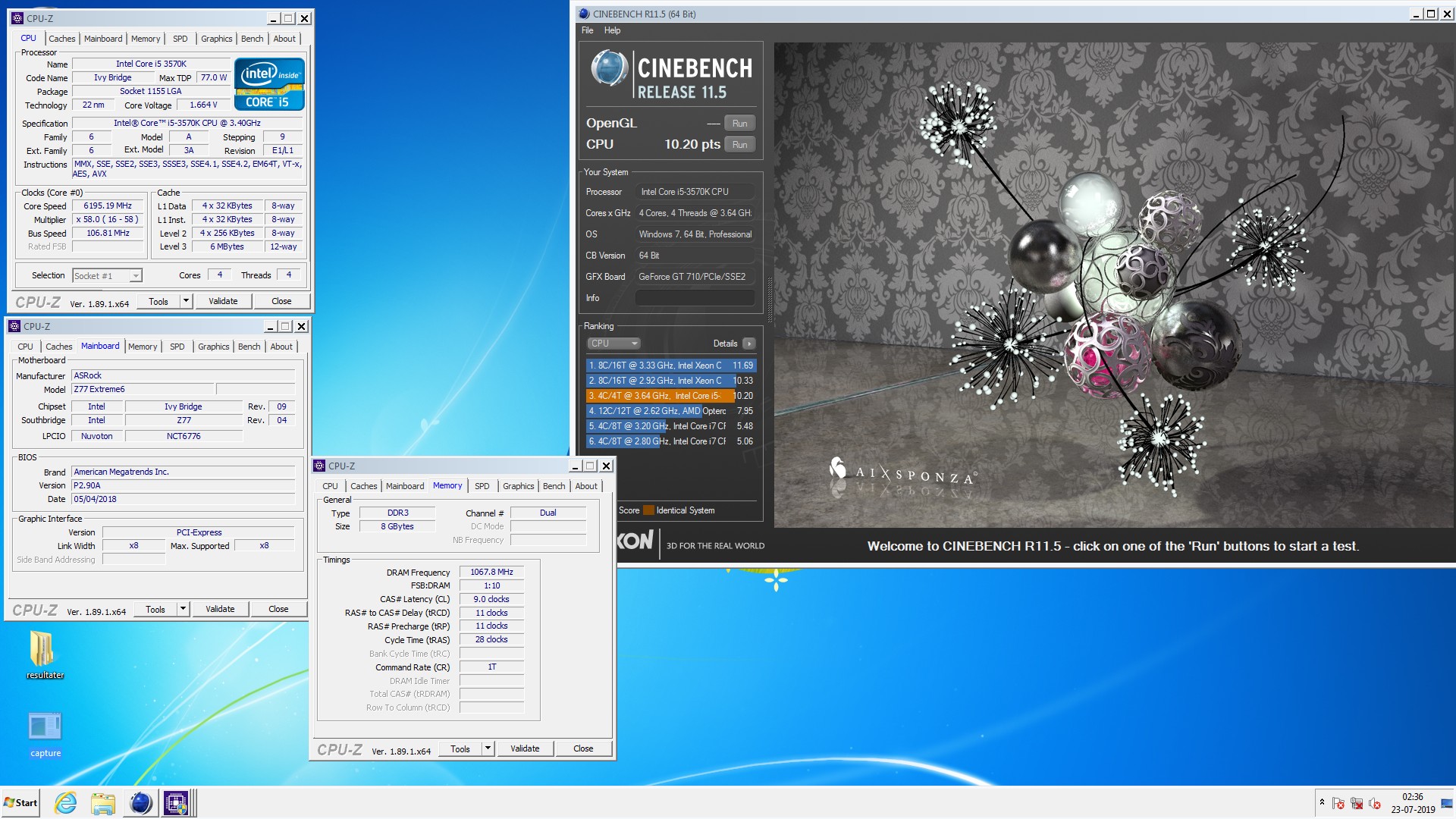Select ranking entry 4C/8T @ 3.20 GHz
The width and height of the screenshot is (1456, 819).
[x=670, y=426]
